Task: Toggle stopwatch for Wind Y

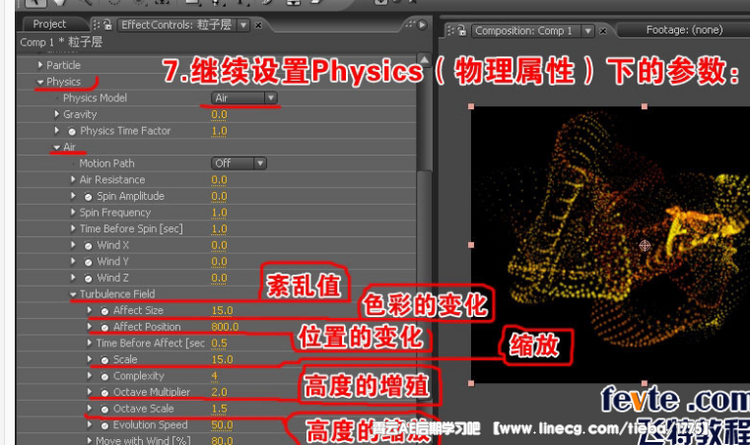Action: 88,262
